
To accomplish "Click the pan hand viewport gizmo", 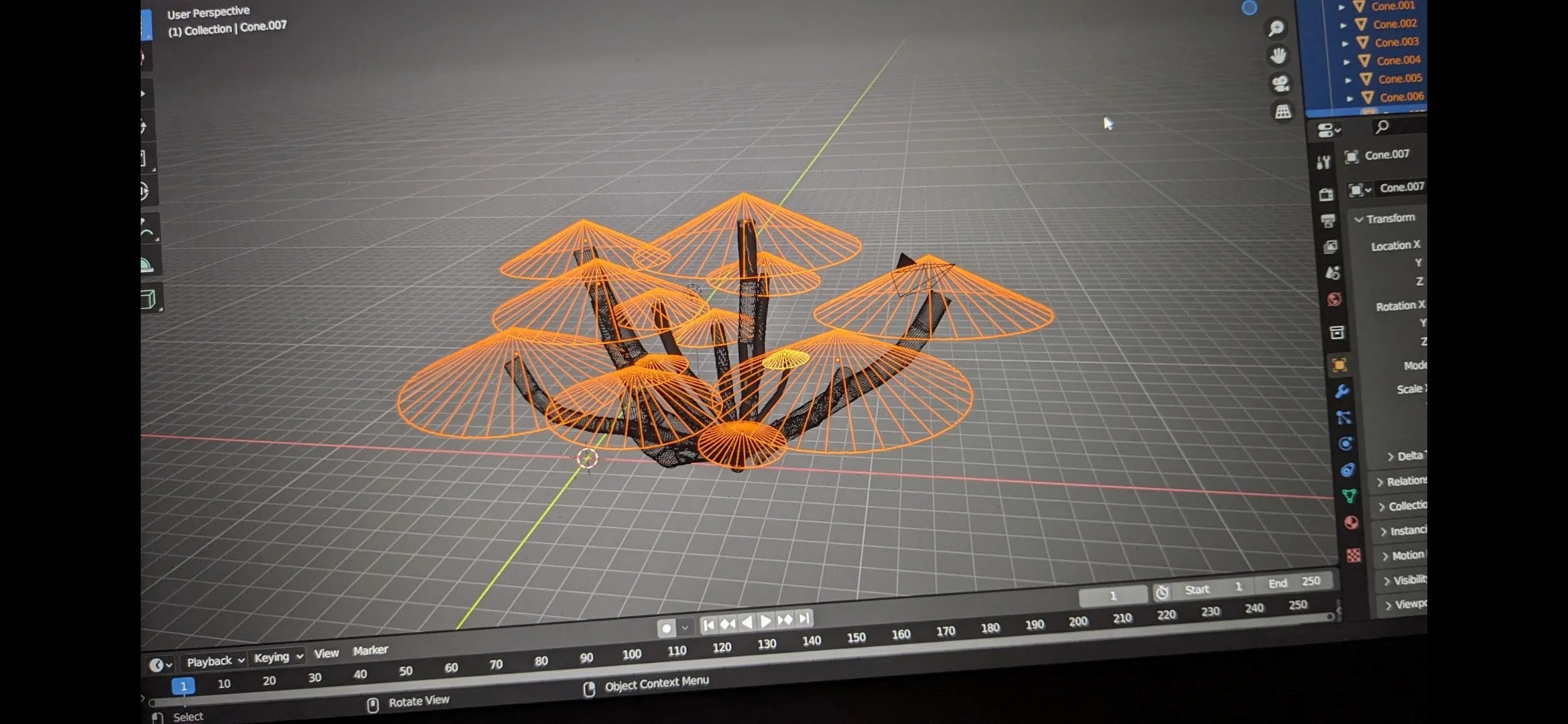I will coord(1278,56).
